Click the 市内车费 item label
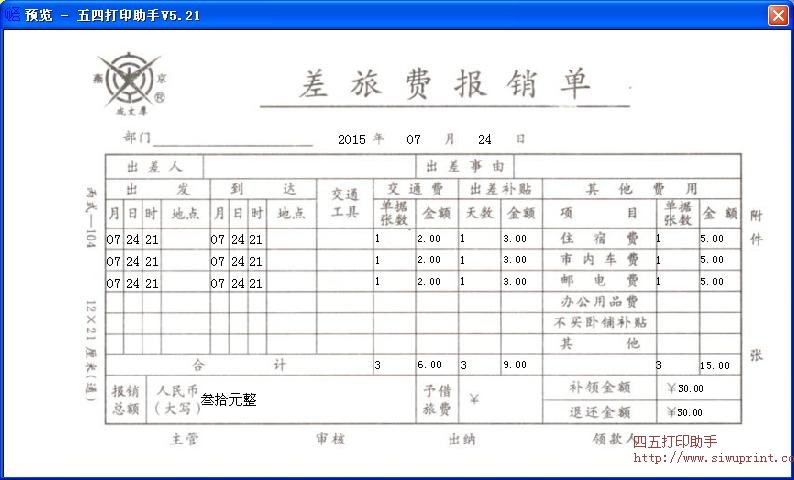Image resolution: width=794 pixels, height=480 pixels. tap(599, 260)
